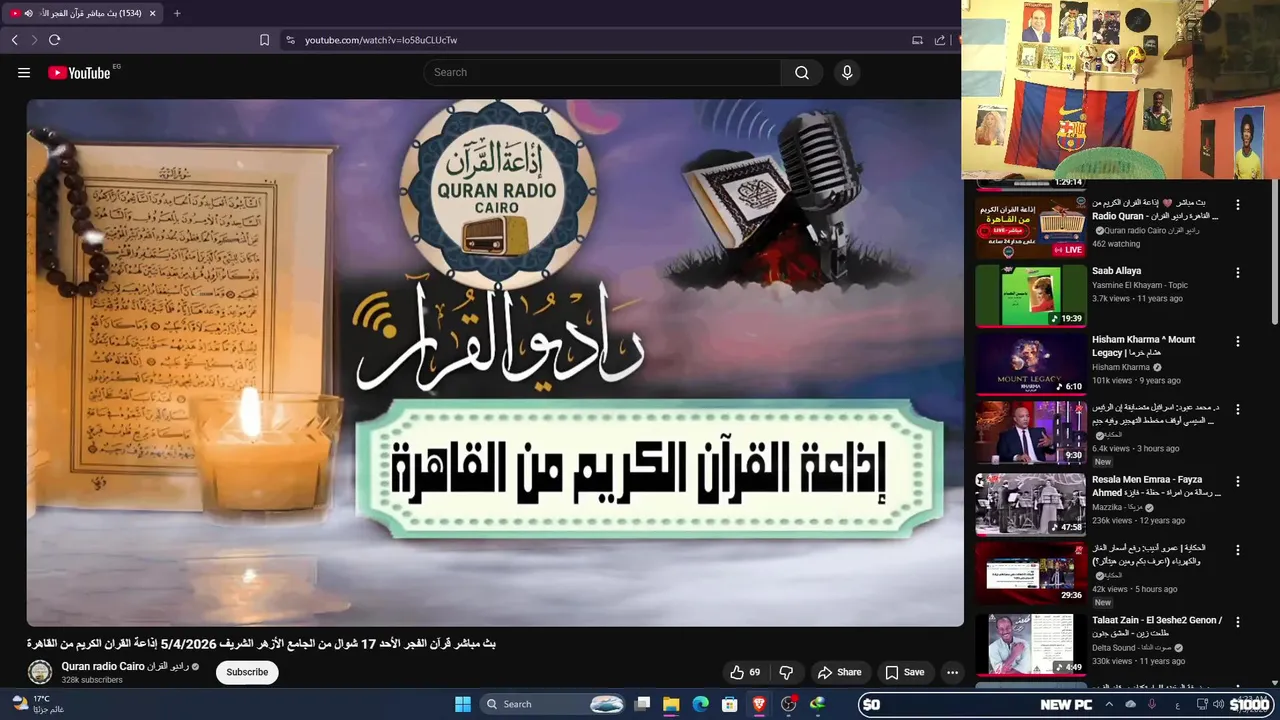
Task: Click the Windows taskbar Search box
Action: pyautogui.click(x=552, y=704)
